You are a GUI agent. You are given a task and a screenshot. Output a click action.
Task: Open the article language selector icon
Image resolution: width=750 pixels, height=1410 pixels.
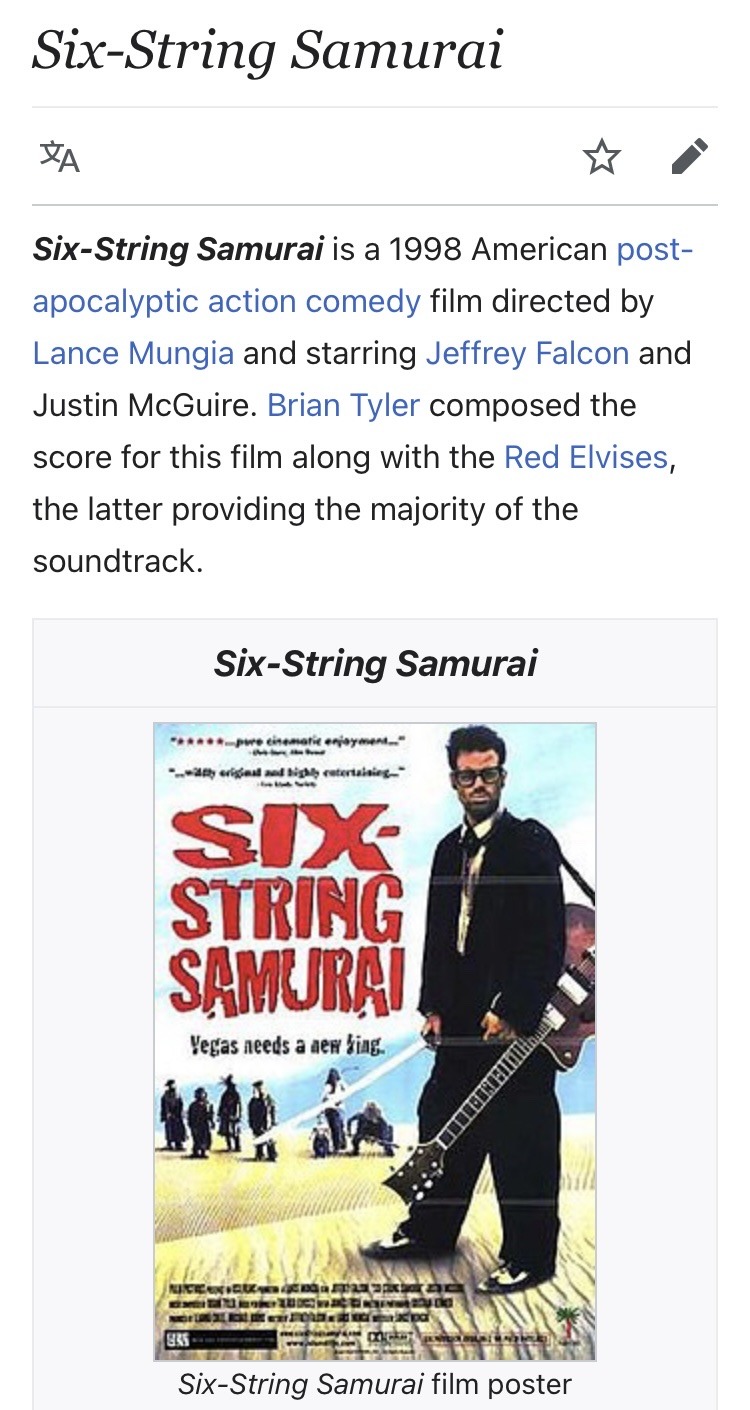(x=59, y=157)
